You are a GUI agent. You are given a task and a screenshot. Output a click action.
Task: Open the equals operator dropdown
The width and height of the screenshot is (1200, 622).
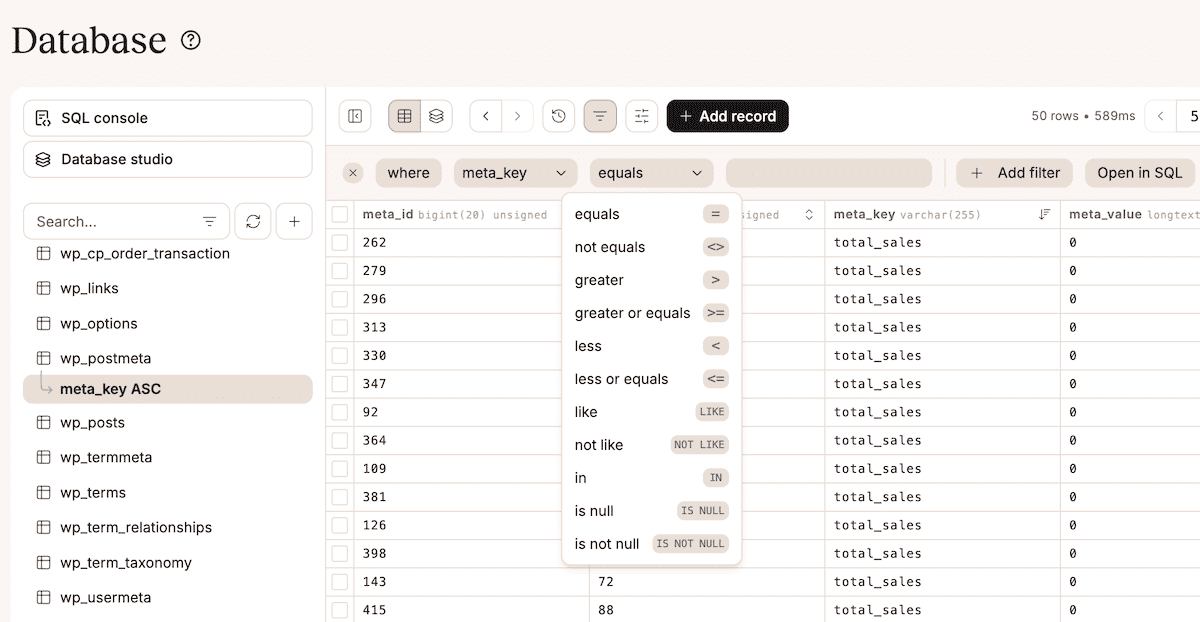coord(651,172)
